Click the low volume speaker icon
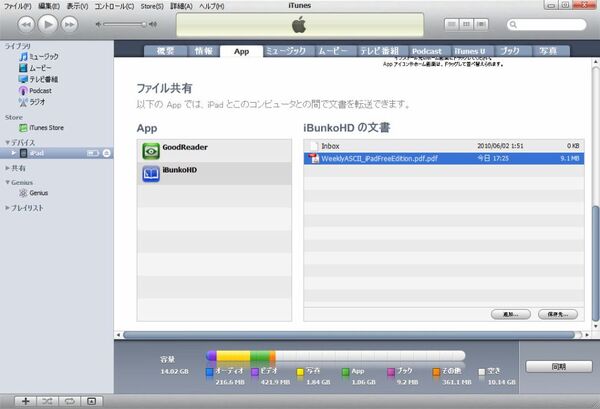600x409 pixels. point(98,24)
